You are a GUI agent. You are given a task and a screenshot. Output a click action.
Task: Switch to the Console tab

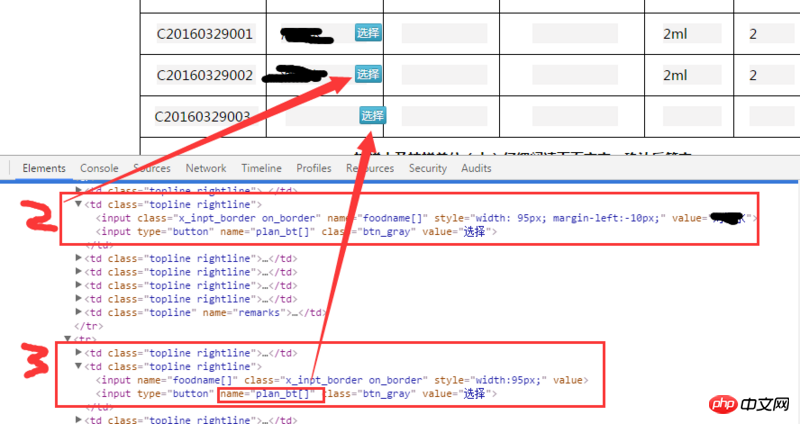[99, 168]
